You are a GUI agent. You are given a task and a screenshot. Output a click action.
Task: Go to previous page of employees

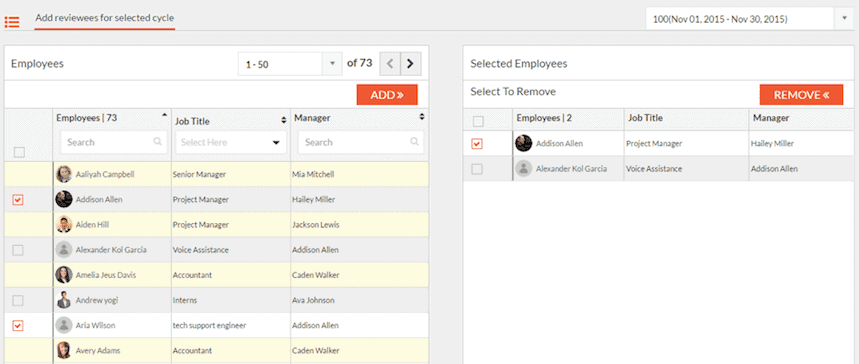(x=390, y=64)
